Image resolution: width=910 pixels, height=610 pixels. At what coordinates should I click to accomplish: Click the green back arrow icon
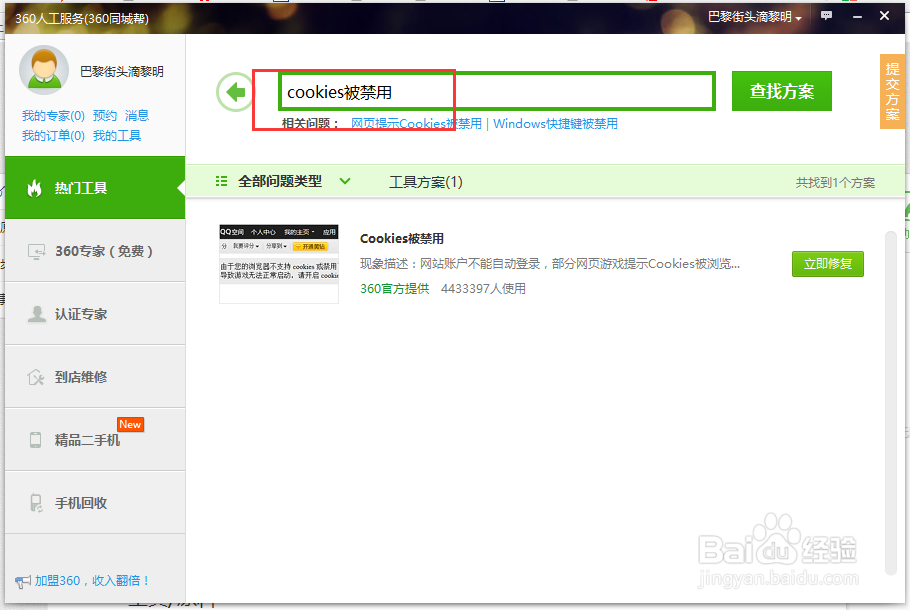coord(235,92)
